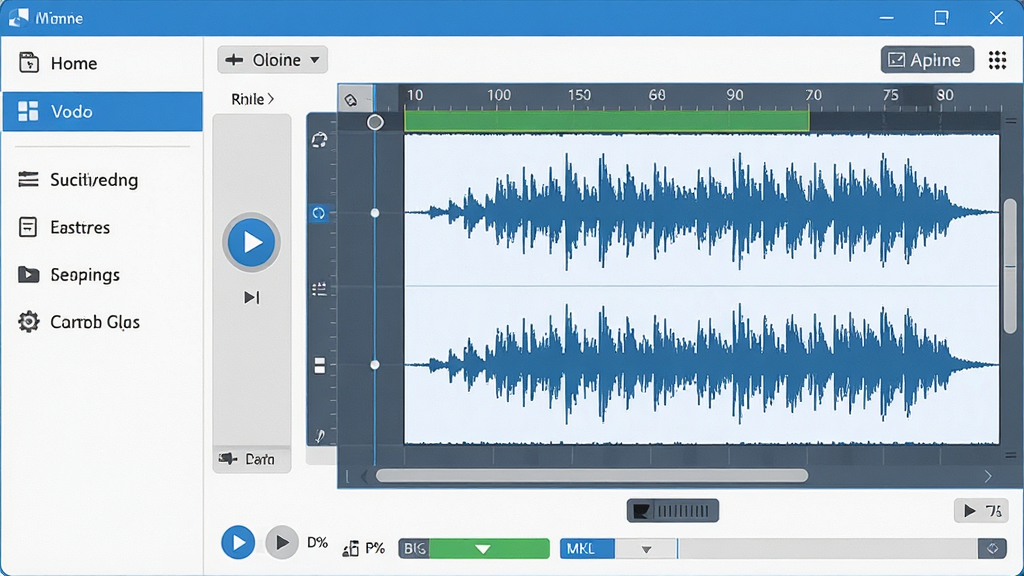Click the blue play button beside D%
Image resolution: width=1024 pixels, height=576 pixels.
[x=238, y=543]
